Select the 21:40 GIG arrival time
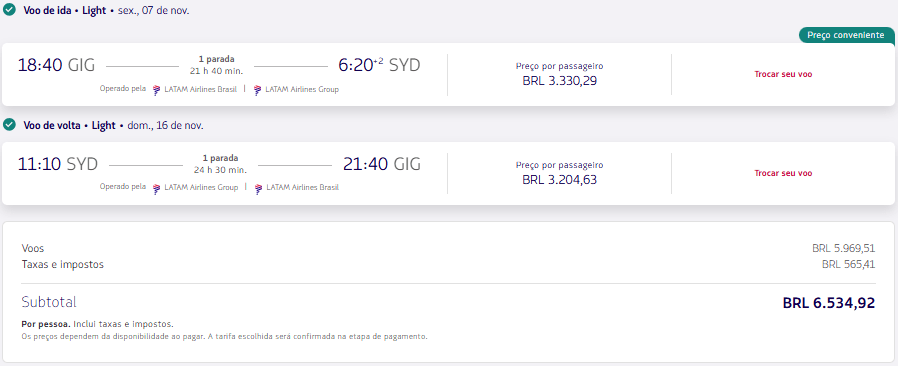 pyautogui.click(x=382, y=164)
